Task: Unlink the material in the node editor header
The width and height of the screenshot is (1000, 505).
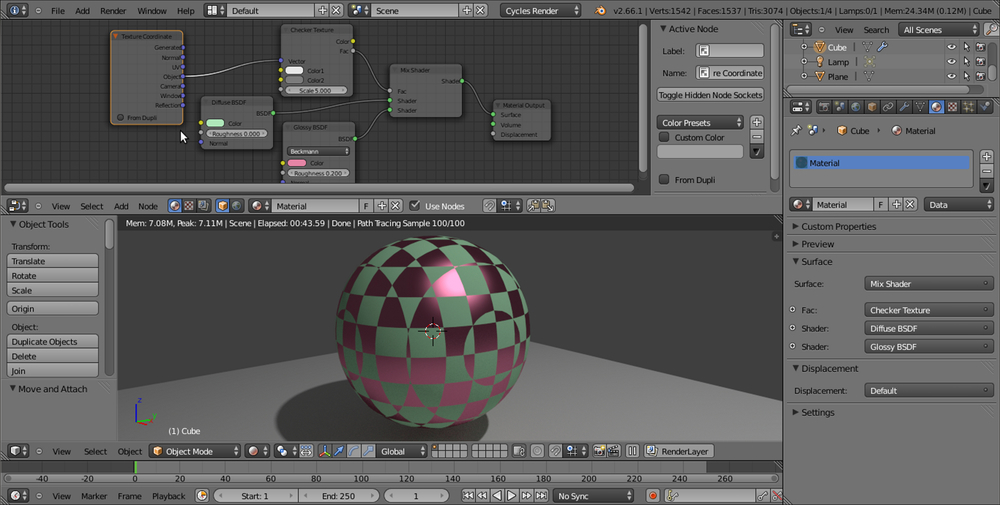Action: tap(393, 206)
